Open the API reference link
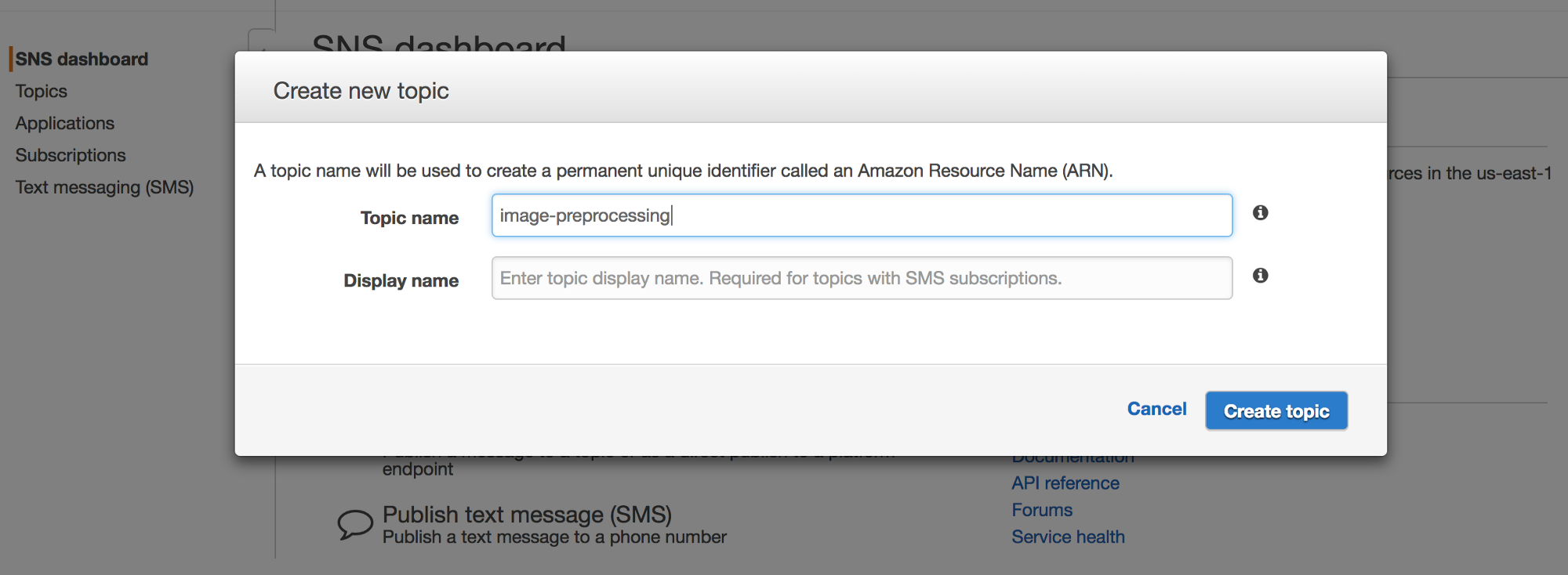 (1065, 483)
